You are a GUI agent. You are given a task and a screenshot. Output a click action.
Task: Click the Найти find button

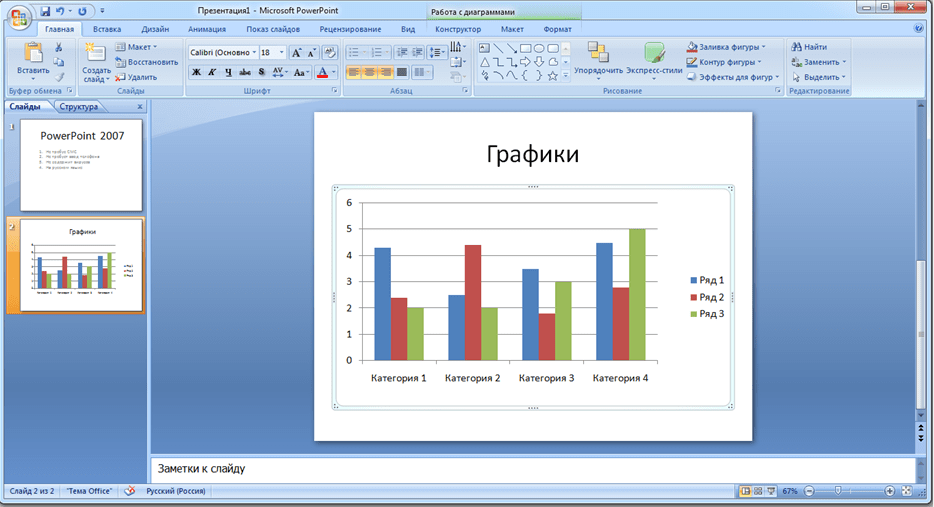coord(808,47)
